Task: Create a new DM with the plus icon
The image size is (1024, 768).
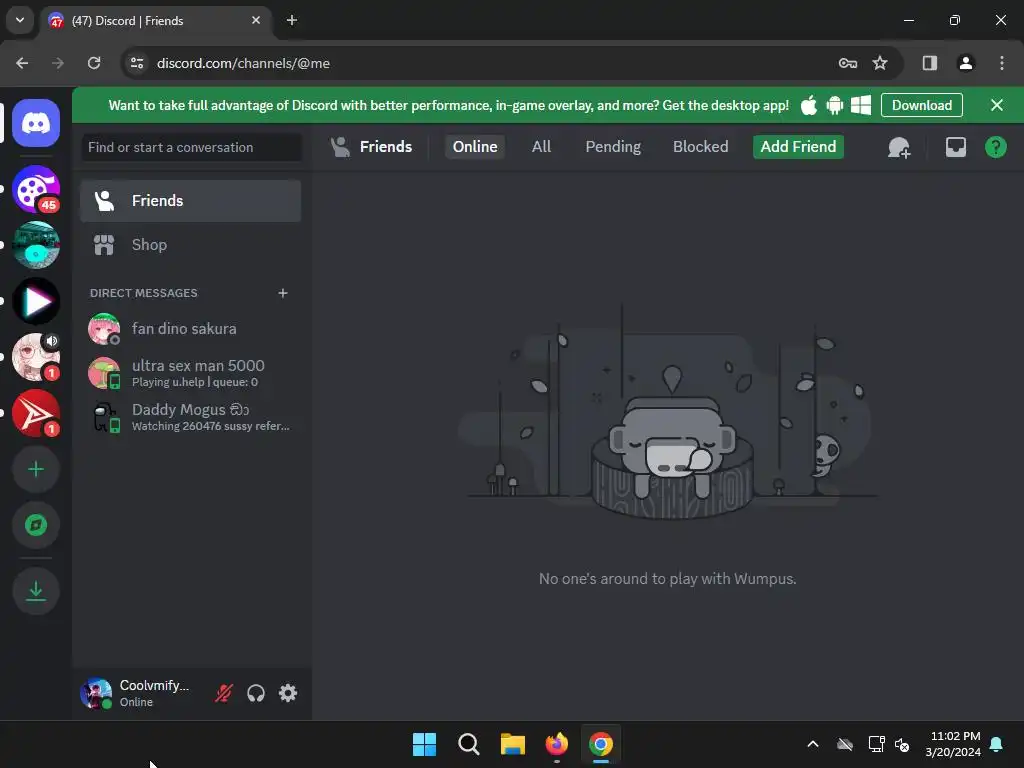Action: click(x=283, y=293)
